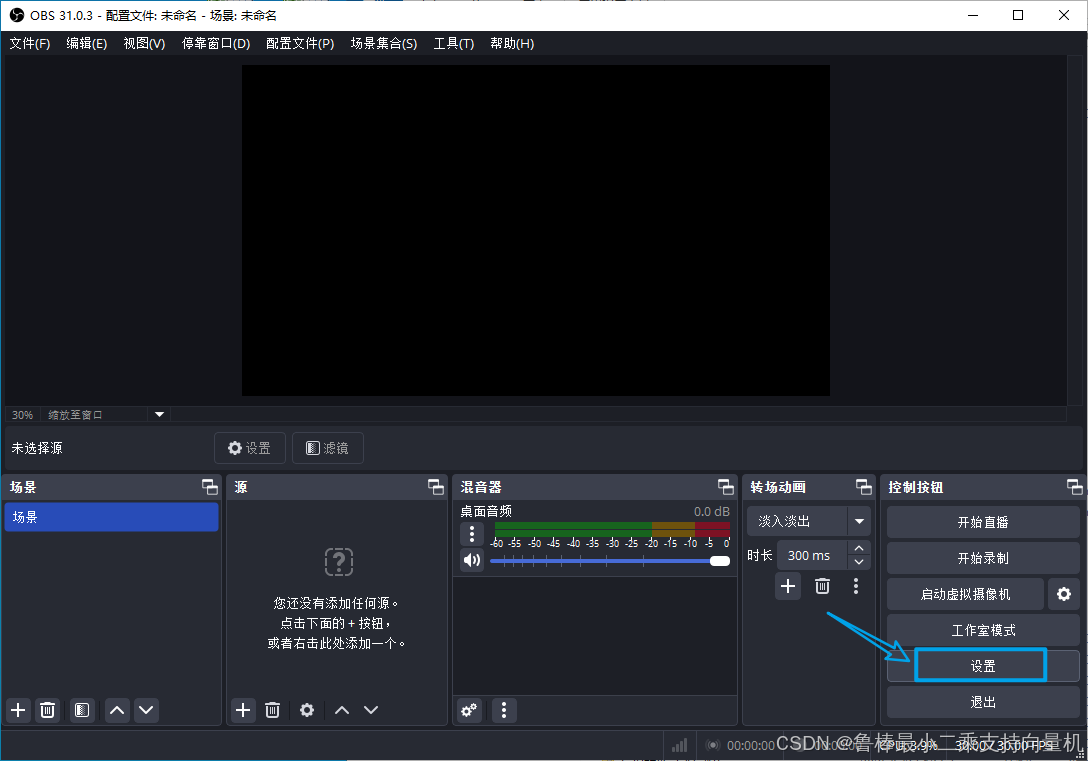Move source down with arrow icon
This screenshot has height=761, width=1088.
371,710
